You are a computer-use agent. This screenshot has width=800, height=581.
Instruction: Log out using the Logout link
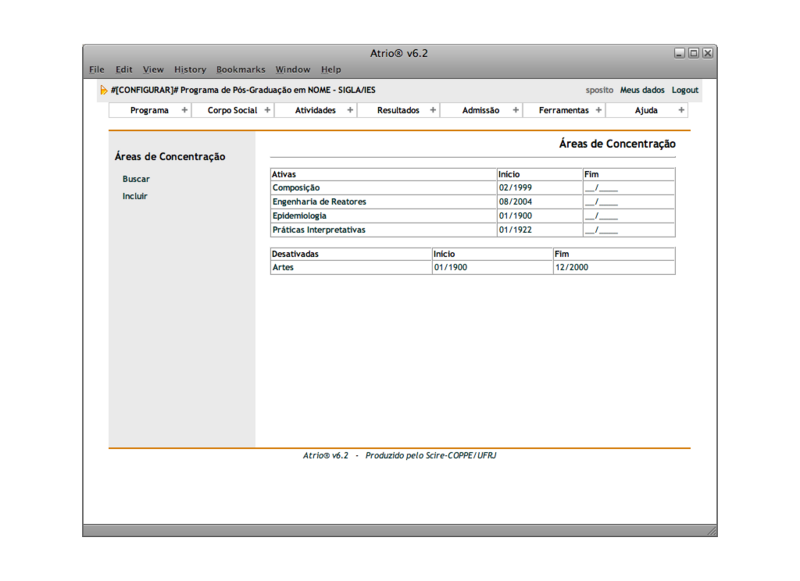pos(685,90)
